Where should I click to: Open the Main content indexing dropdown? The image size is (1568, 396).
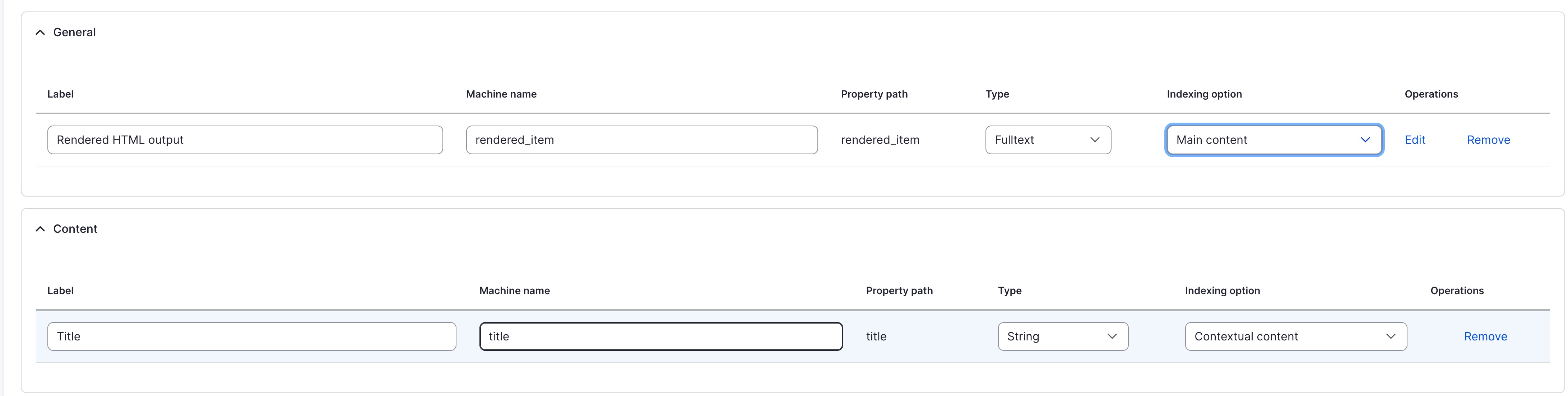[1274, 140]
